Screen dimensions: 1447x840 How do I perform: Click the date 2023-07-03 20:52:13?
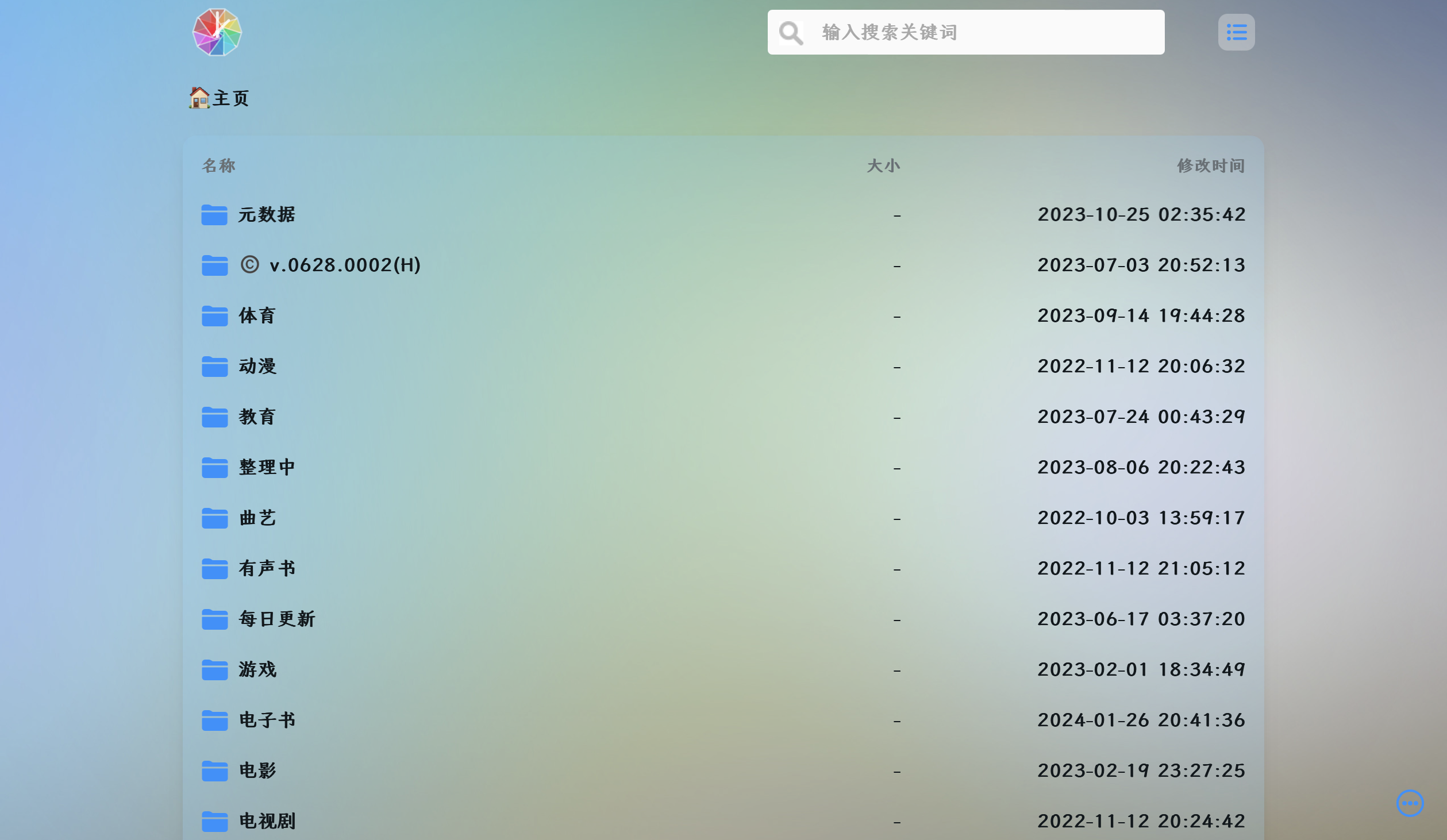(1141, 265)
